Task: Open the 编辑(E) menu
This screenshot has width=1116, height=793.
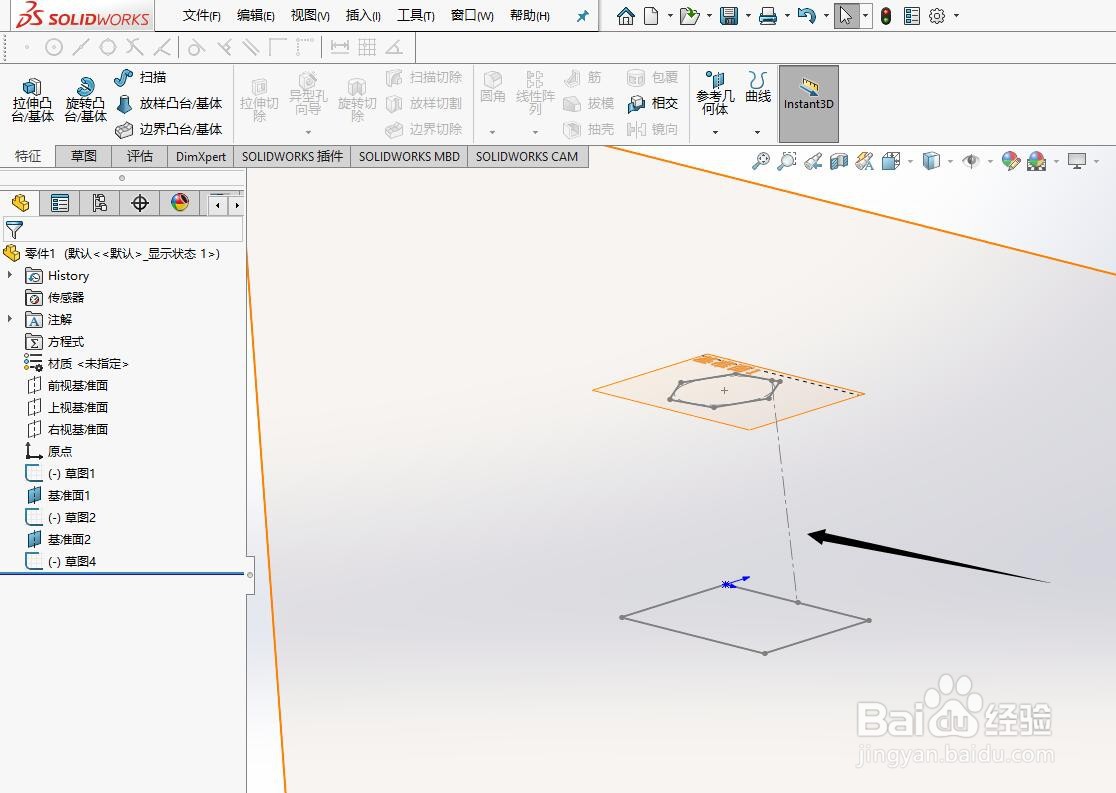Action: pos(256,16)
